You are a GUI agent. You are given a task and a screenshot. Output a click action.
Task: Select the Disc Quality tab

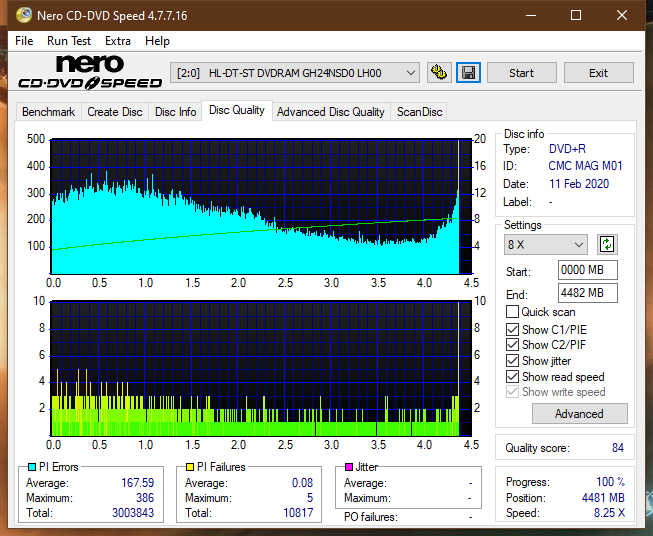click(x=237, y=110)
